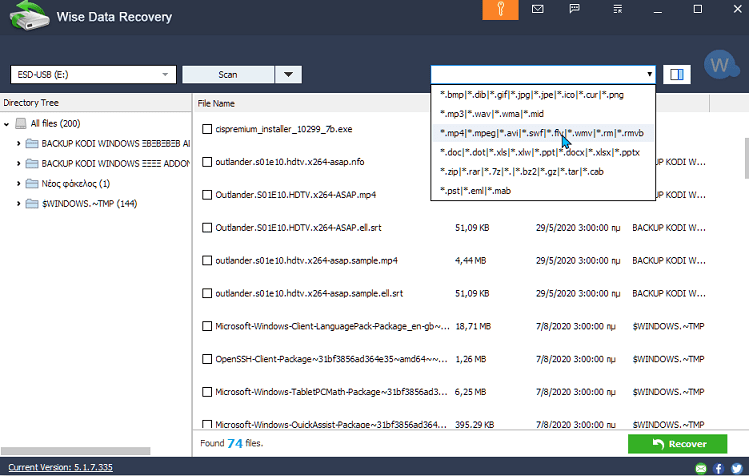Open the Scan button's dropdown arrow

[288, 75]
